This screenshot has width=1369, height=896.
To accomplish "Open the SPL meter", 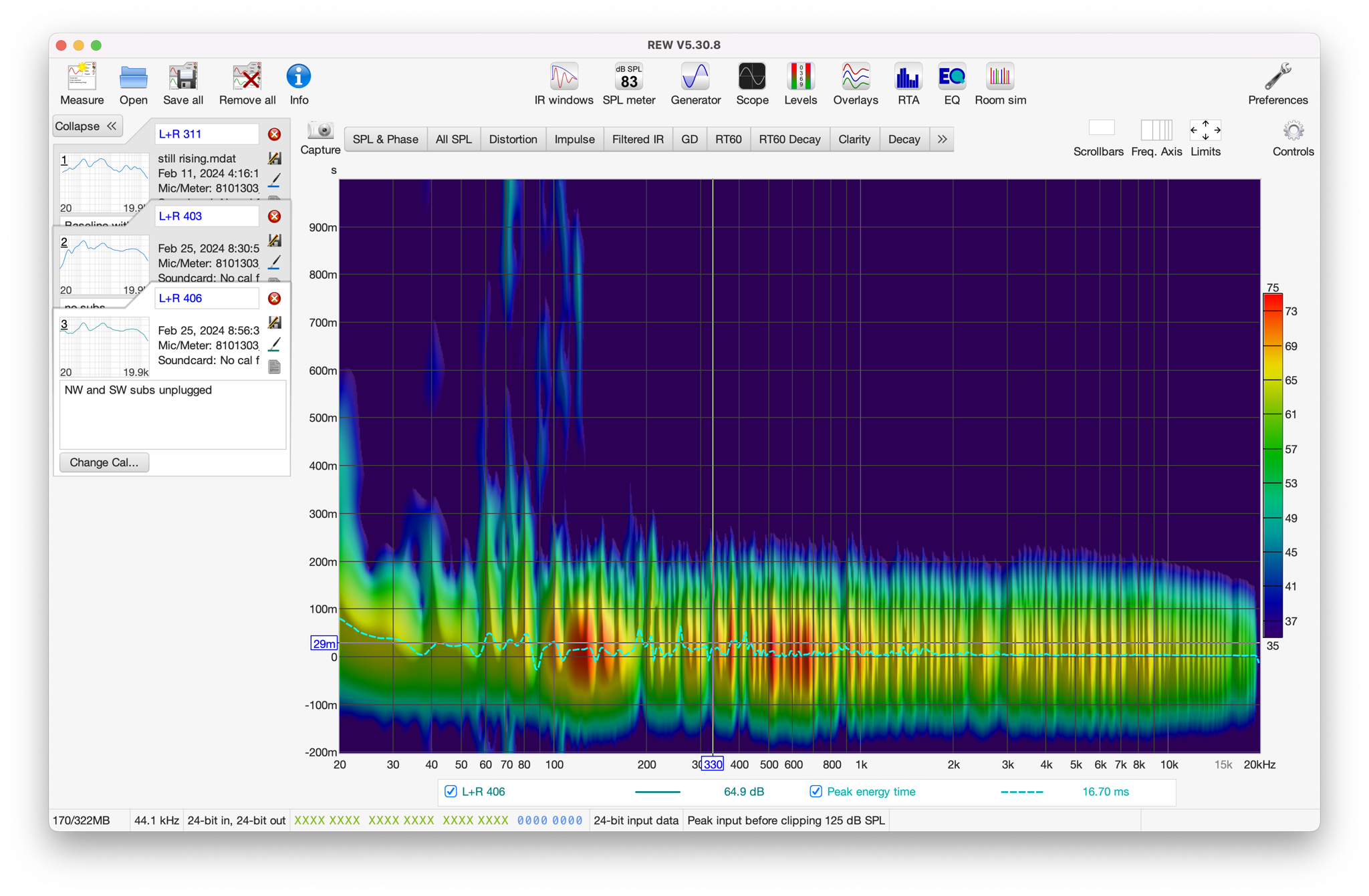I will pyautogui.click(x=628, y=84).
